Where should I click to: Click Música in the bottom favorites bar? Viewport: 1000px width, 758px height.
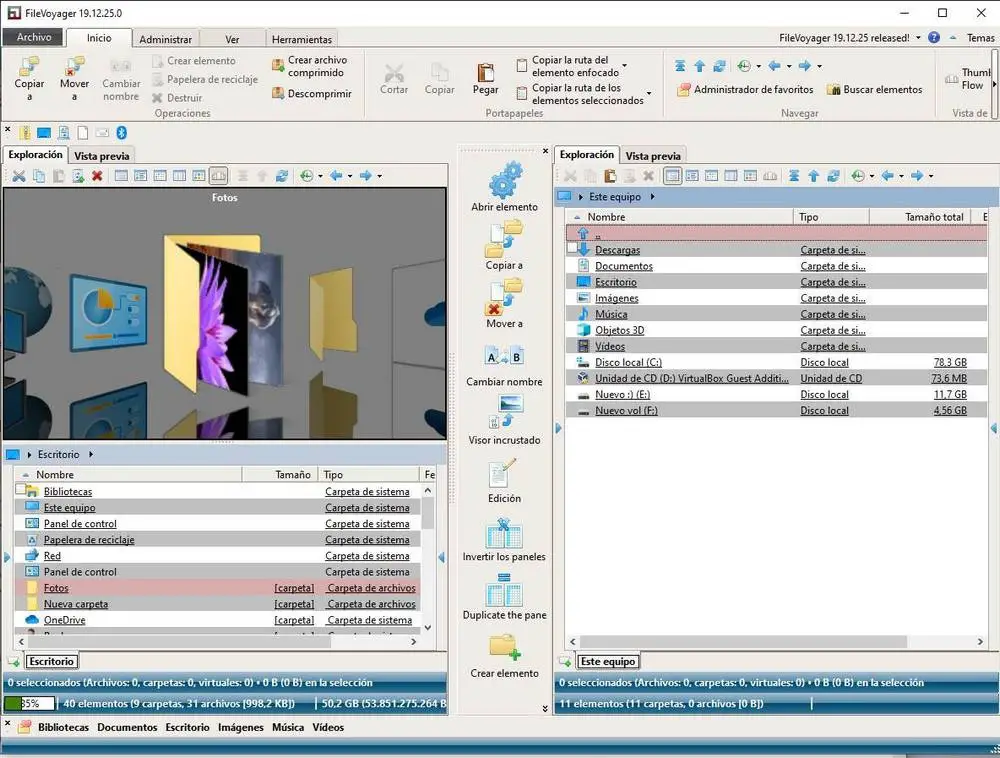[288, 727]
